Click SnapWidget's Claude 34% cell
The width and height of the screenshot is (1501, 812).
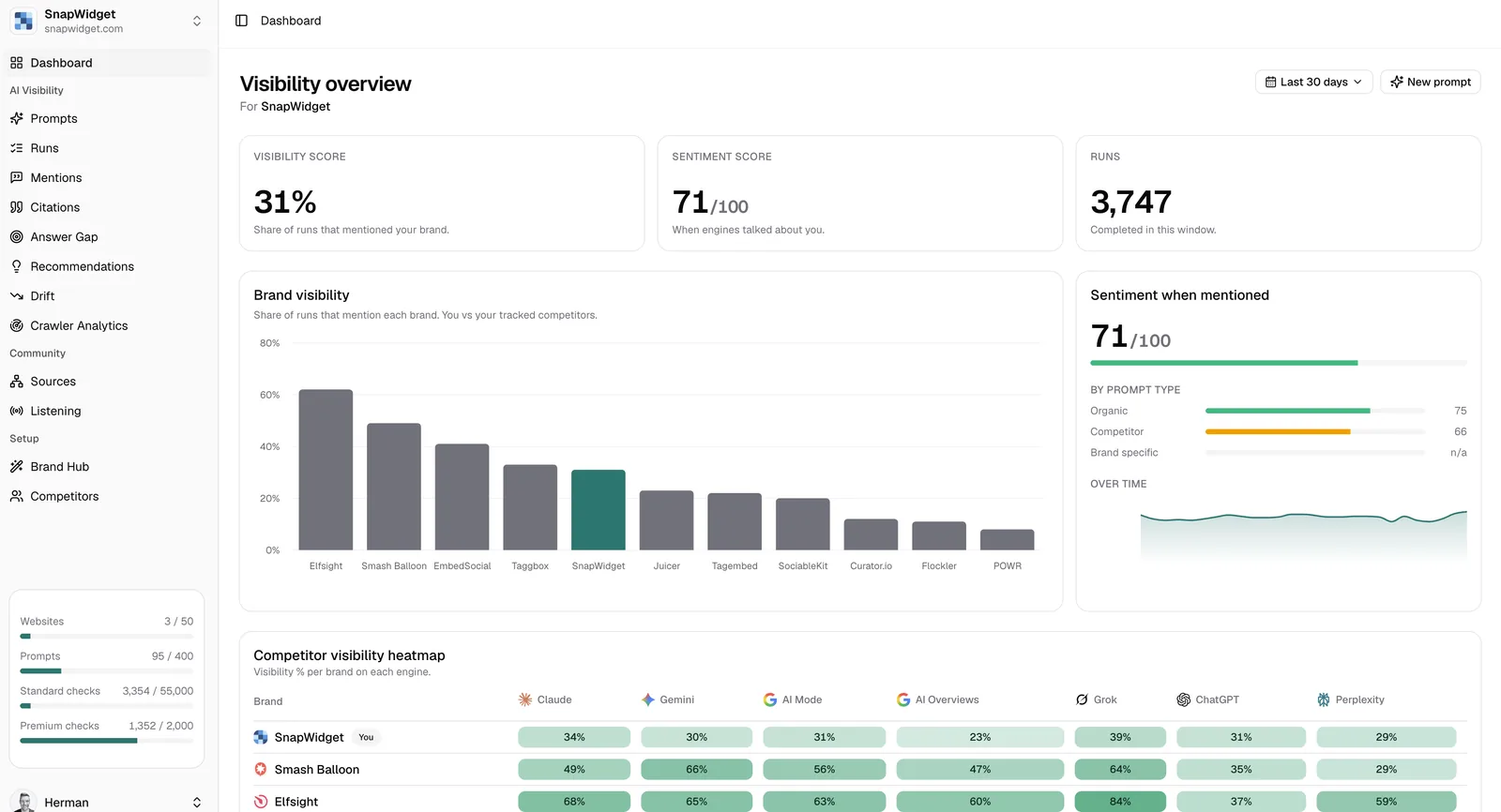[x=574, y=737]
